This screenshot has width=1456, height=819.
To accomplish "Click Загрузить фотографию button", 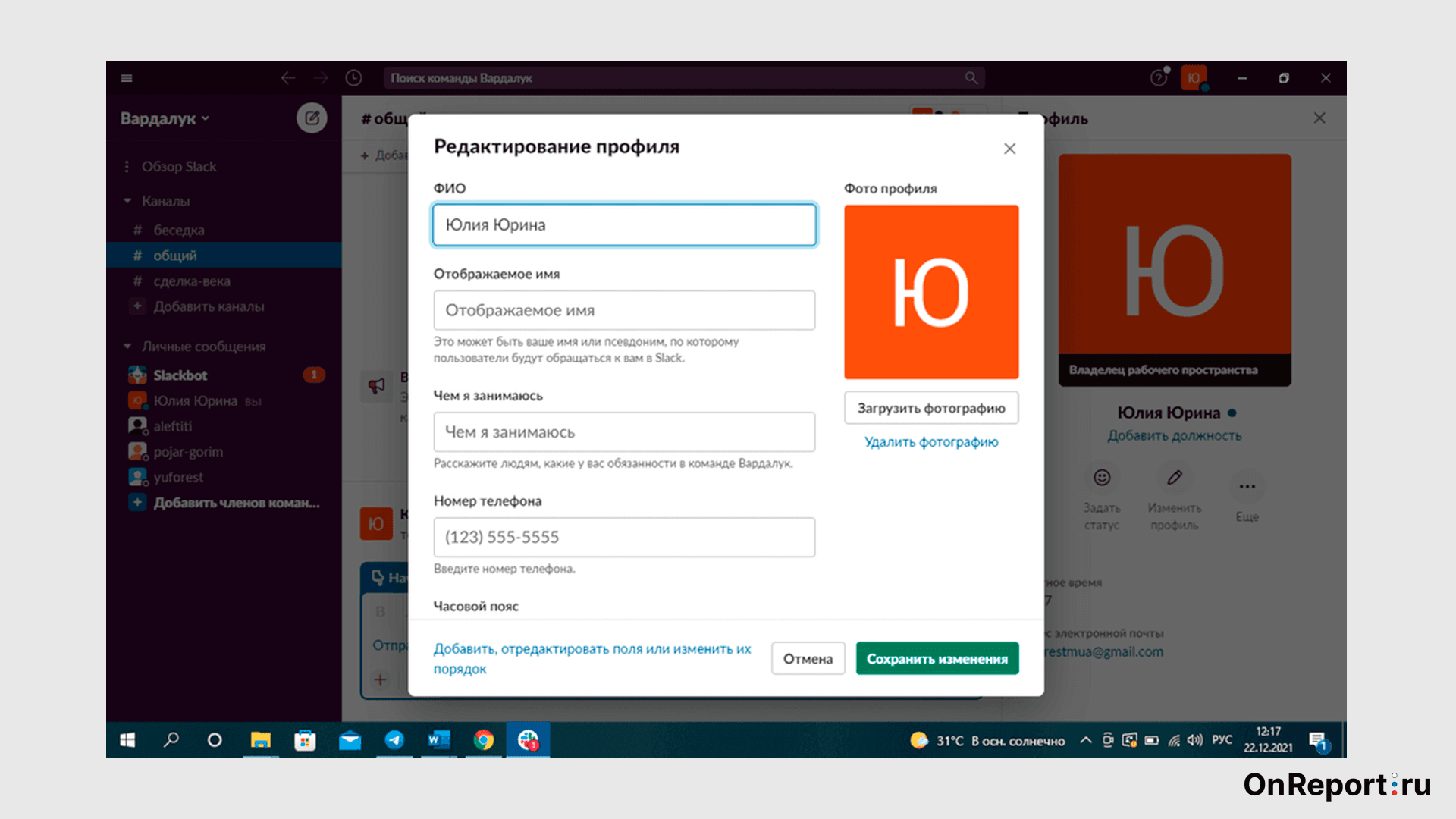I will point(931,408).
